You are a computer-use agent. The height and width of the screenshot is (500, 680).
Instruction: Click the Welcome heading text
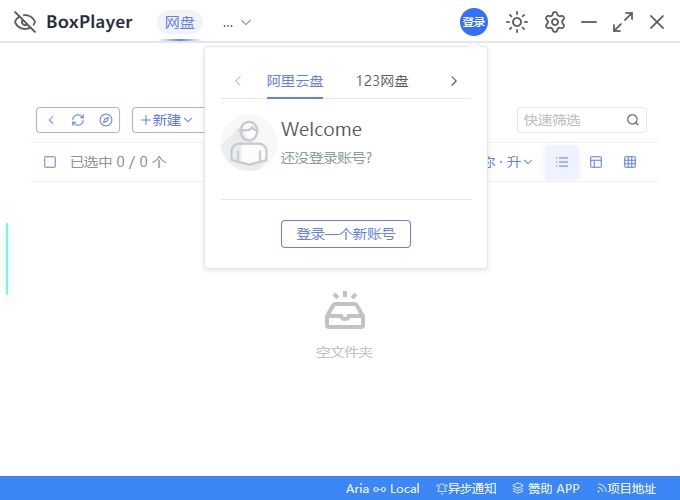tap(321, 129)
